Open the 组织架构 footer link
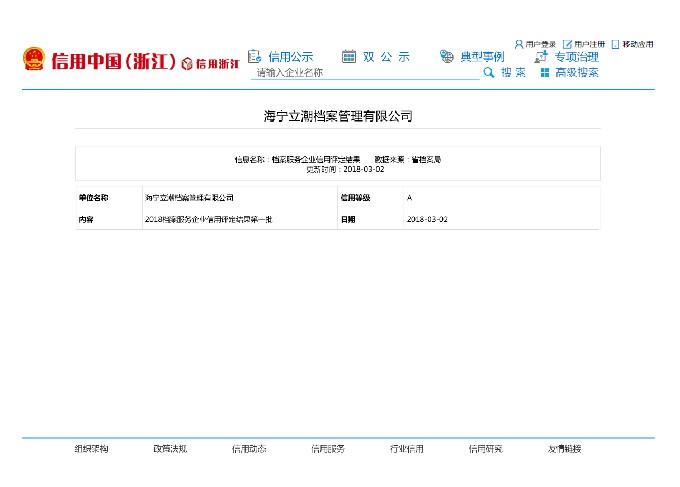Screen dimensions: 680x487 point(91,449)
